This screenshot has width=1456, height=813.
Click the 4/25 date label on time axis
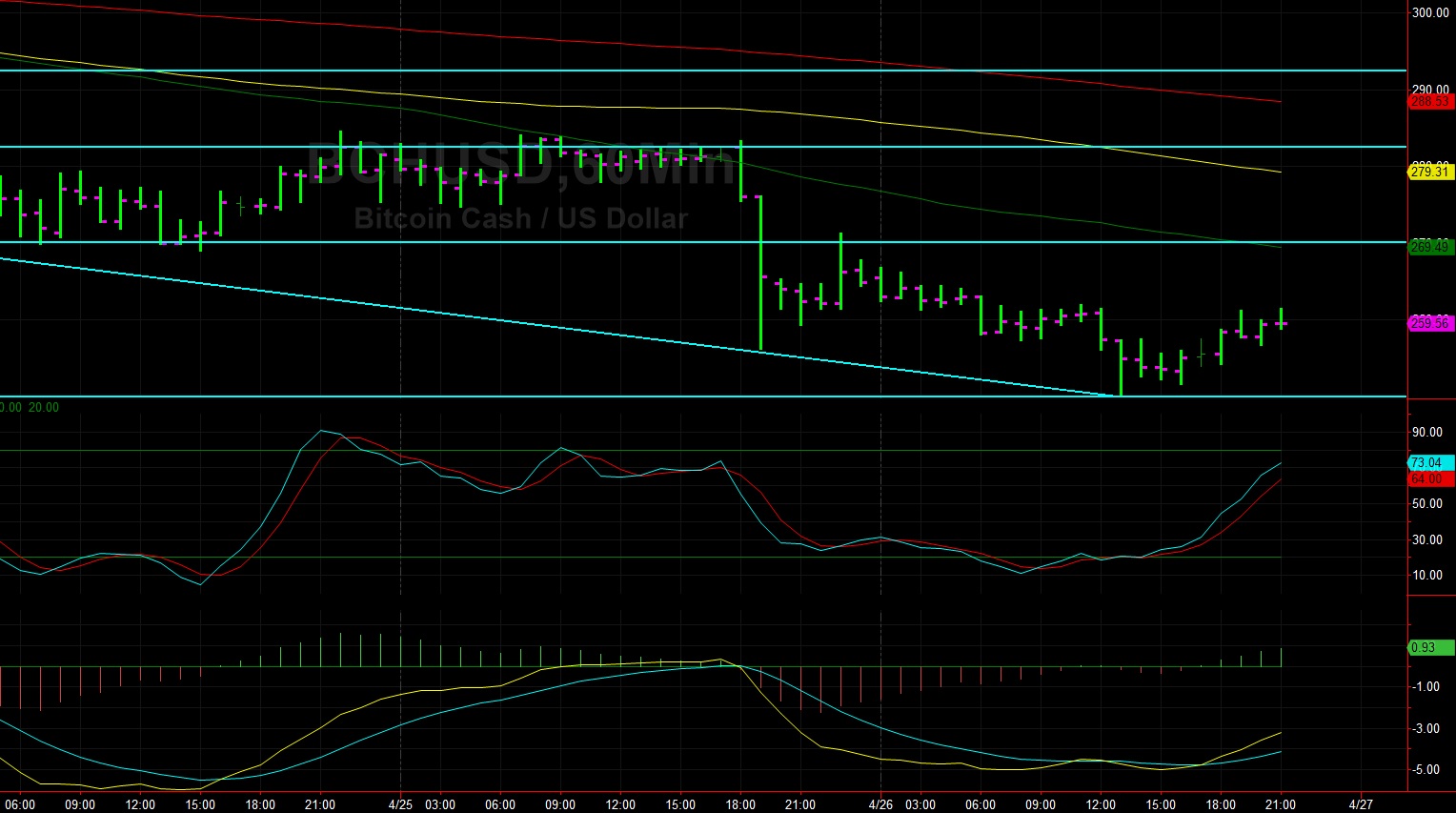[x=400, y=803]
